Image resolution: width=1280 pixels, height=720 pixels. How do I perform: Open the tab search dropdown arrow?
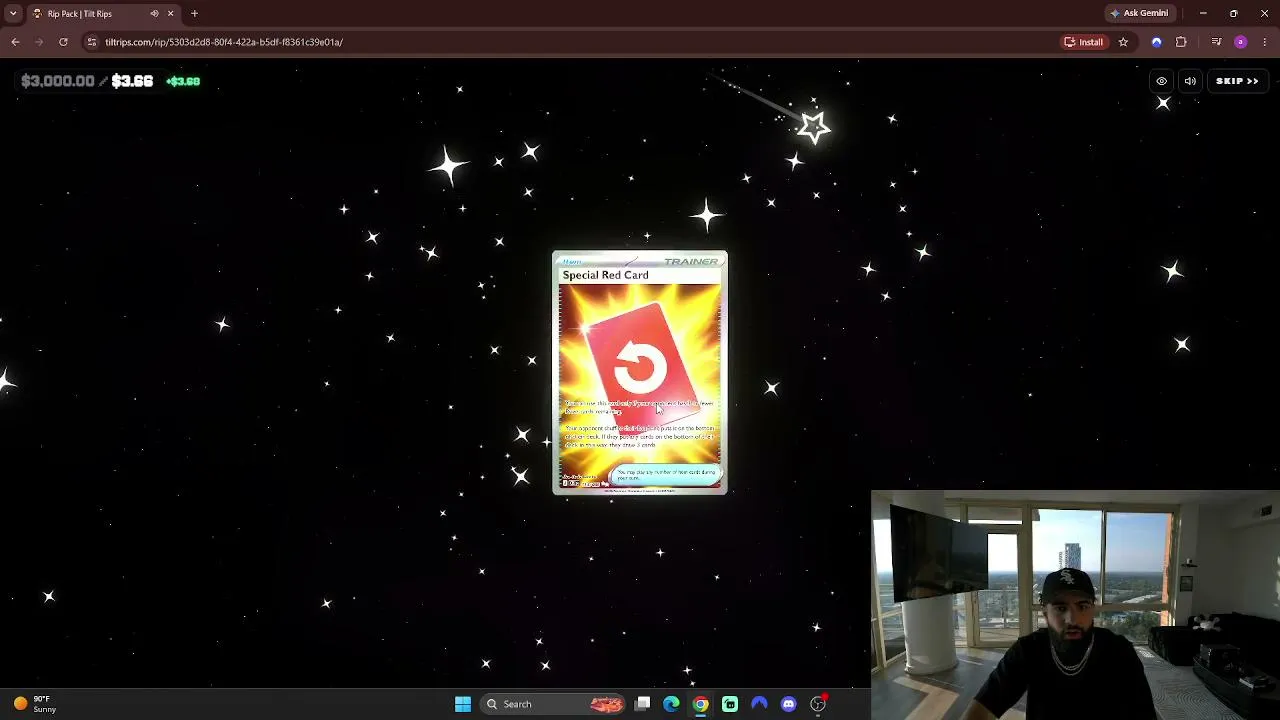(13, 13)
